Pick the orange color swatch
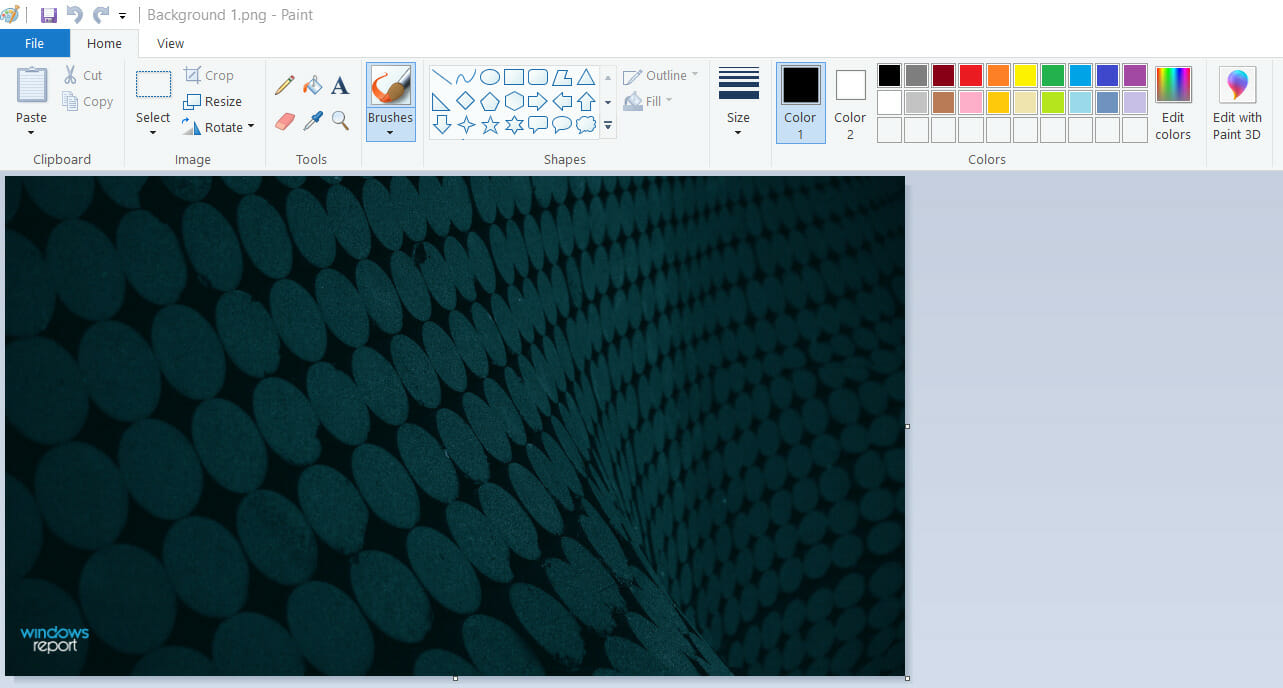This screenshot has height=688, width=1283. pos(998,75)
